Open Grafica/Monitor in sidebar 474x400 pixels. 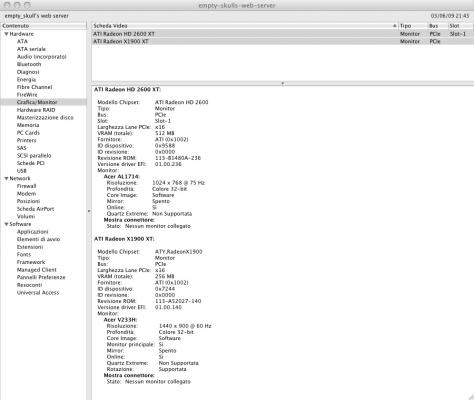(x=37, y=102)
